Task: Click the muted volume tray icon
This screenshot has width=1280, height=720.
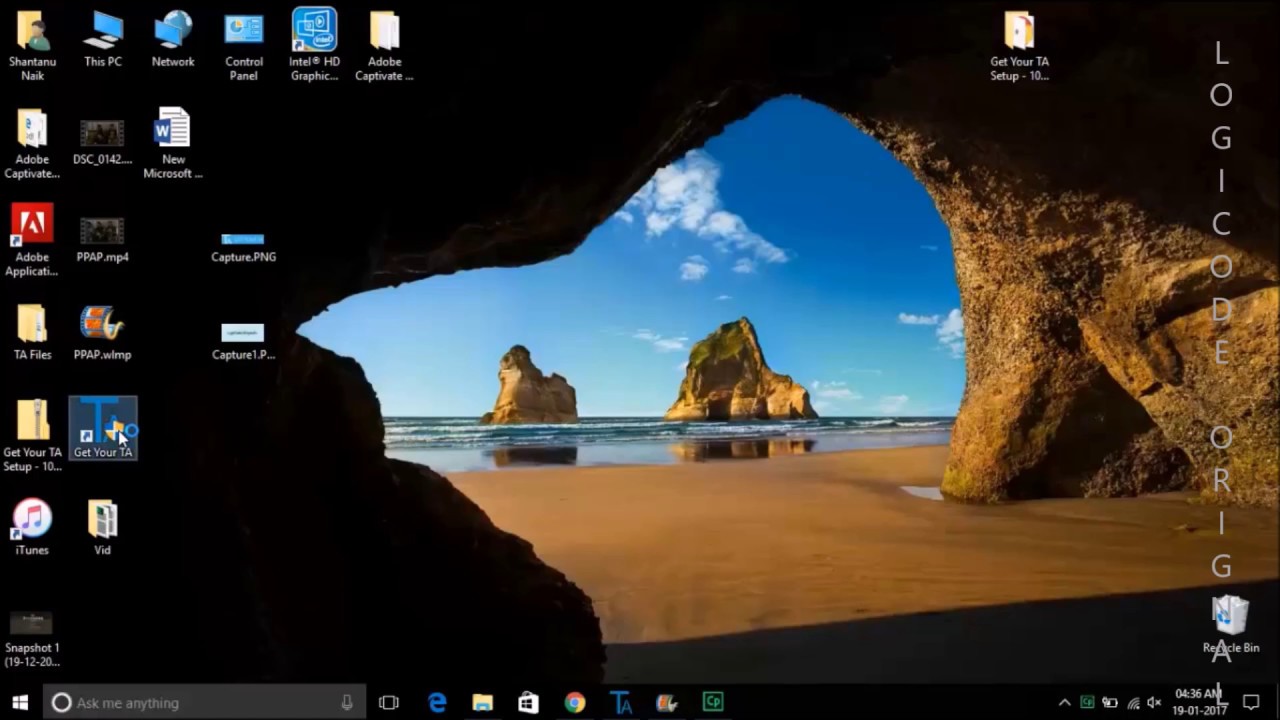Action: [1154, 702]
